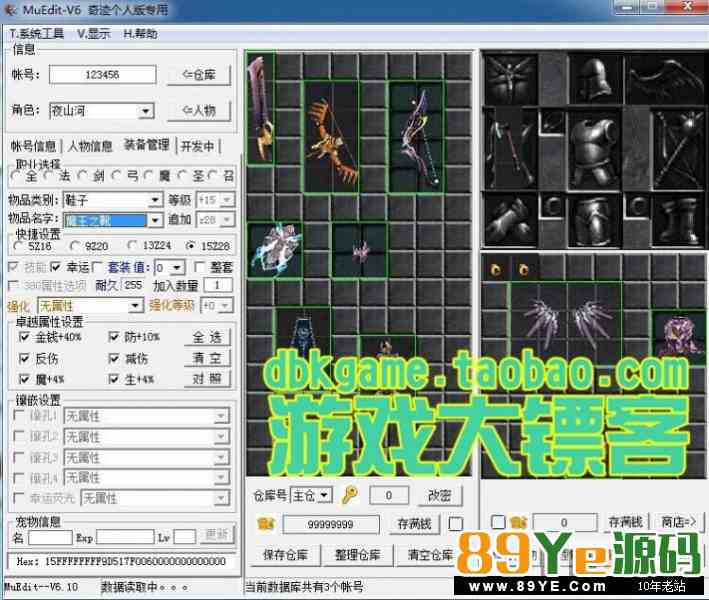Select the purple sword item in warehouse grid
This screenshot has height=600, width=709.
click(x=261, y=109)
